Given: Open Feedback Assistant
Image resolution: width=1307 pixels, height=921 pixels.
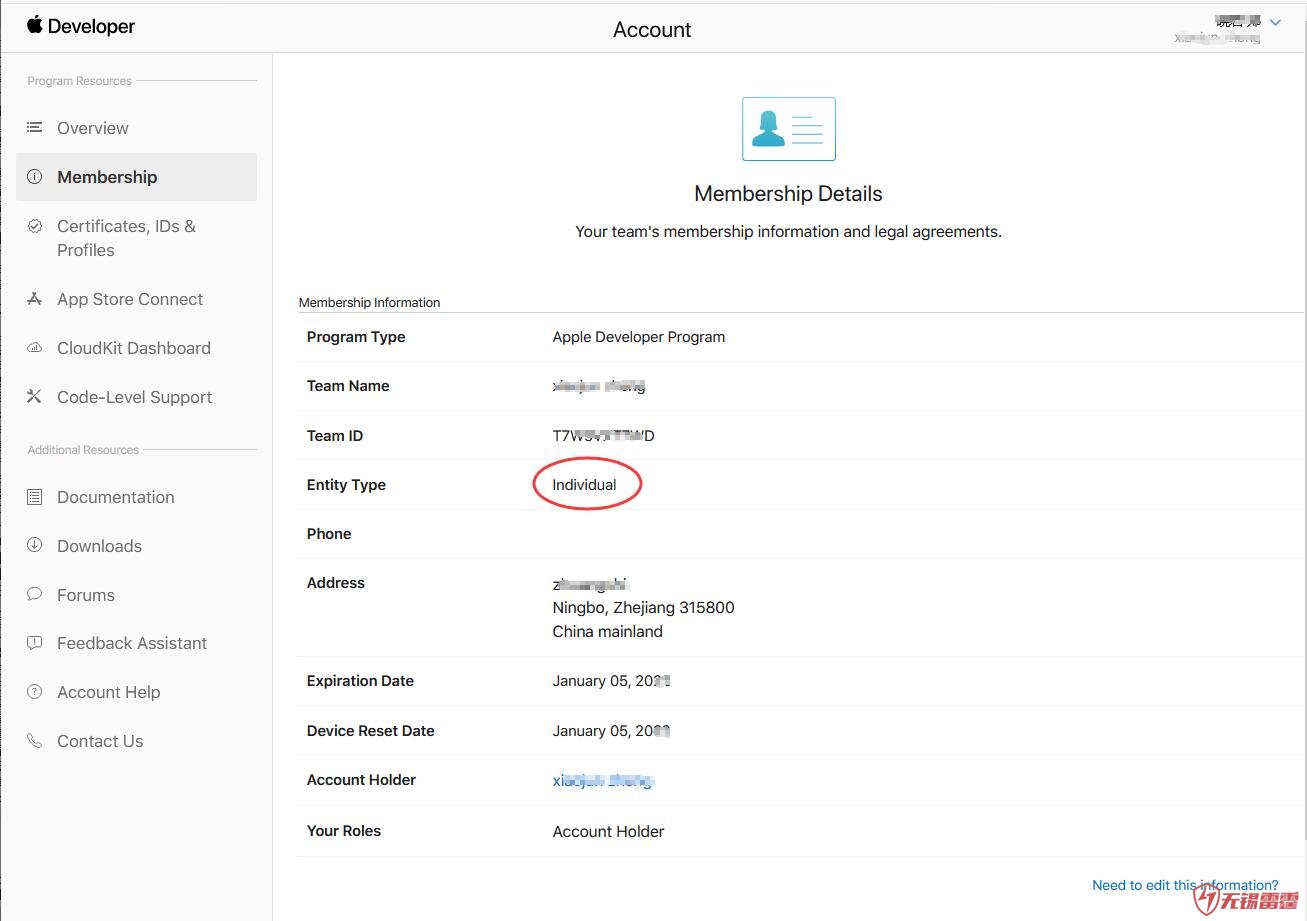Looking at the screenshot, I should [132, 643].
